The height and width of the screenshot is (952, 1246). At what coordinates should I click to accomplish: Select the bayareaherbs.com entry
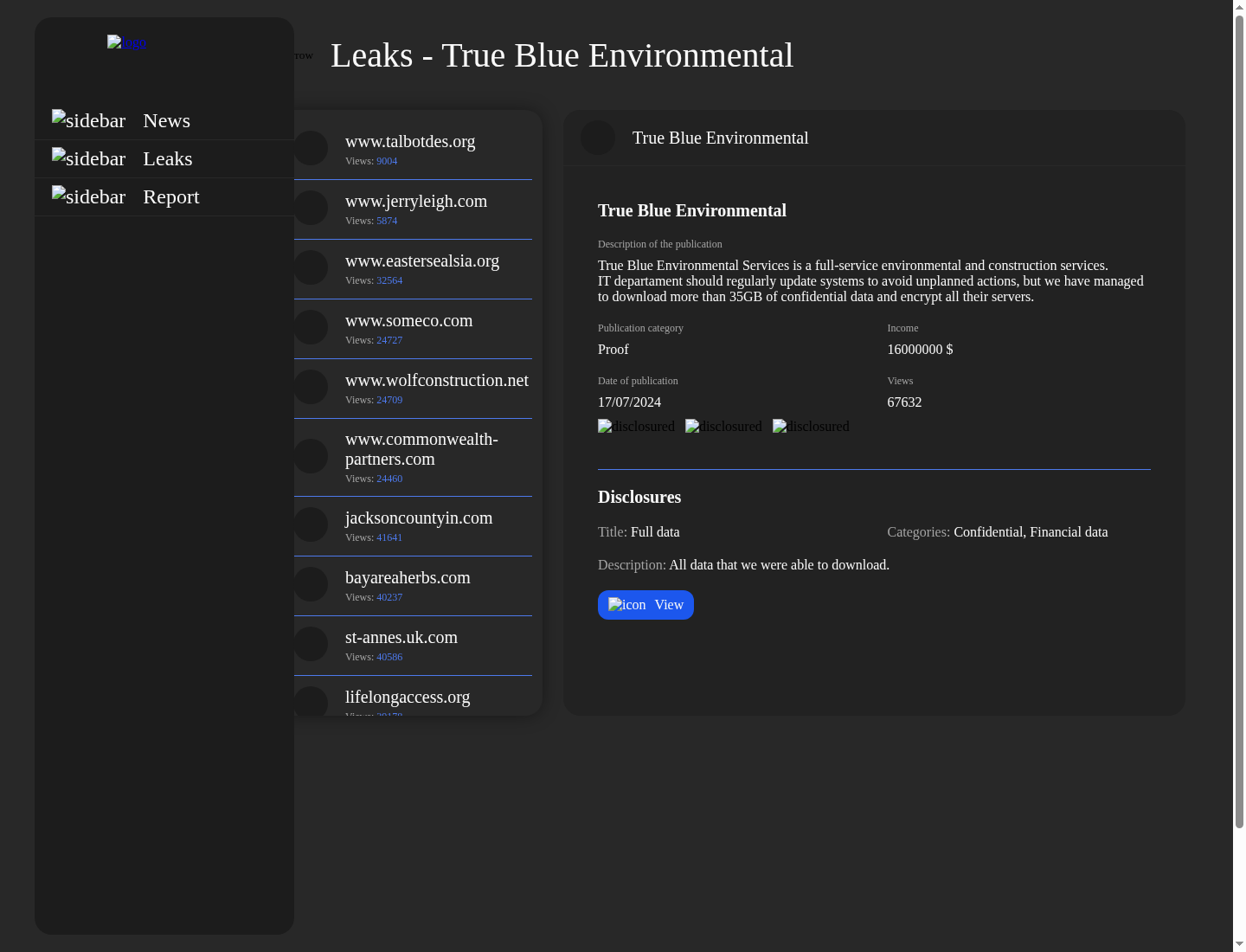(413, 586)
